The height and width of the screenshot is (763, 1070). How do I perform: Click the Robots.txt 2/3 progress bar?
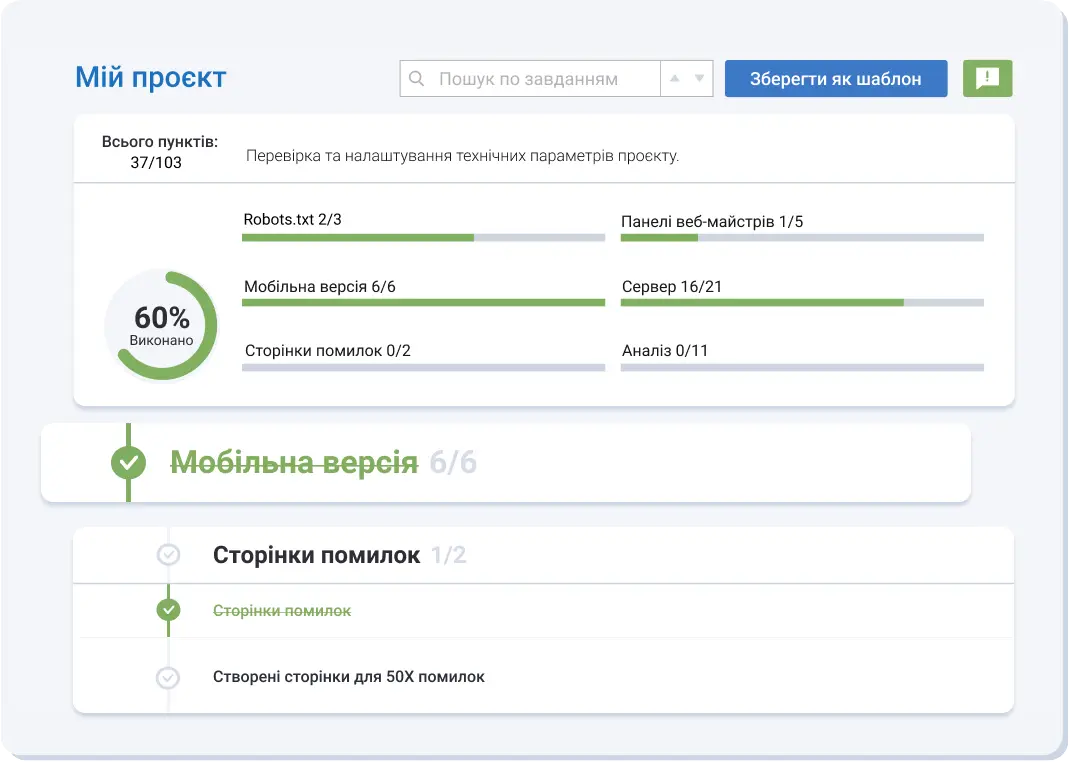click(422, 237)
